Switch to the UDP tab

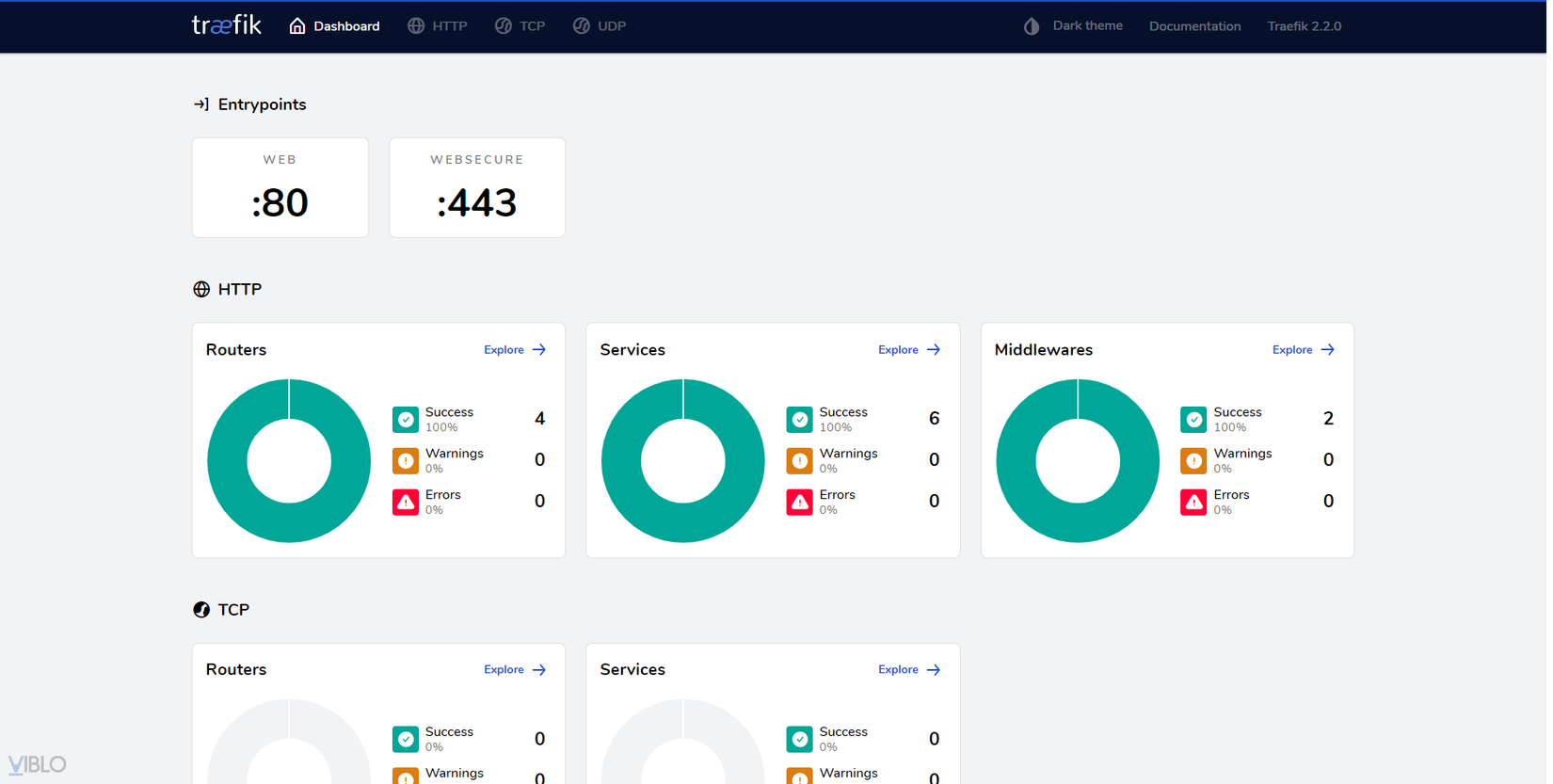(x=600, y=26)
